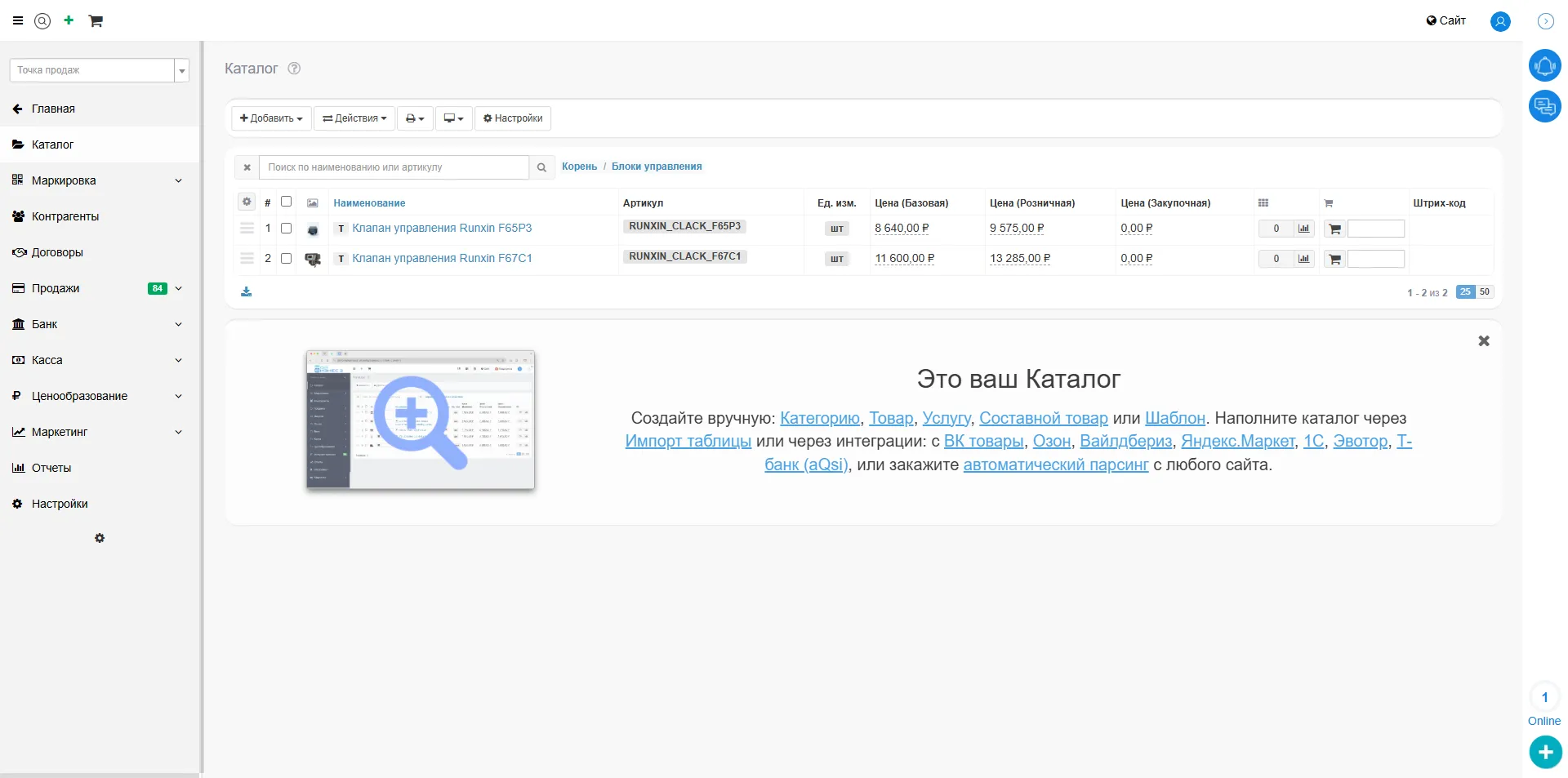Open the Добавить dropdown
1568x778 pixels.
[271, 118]
